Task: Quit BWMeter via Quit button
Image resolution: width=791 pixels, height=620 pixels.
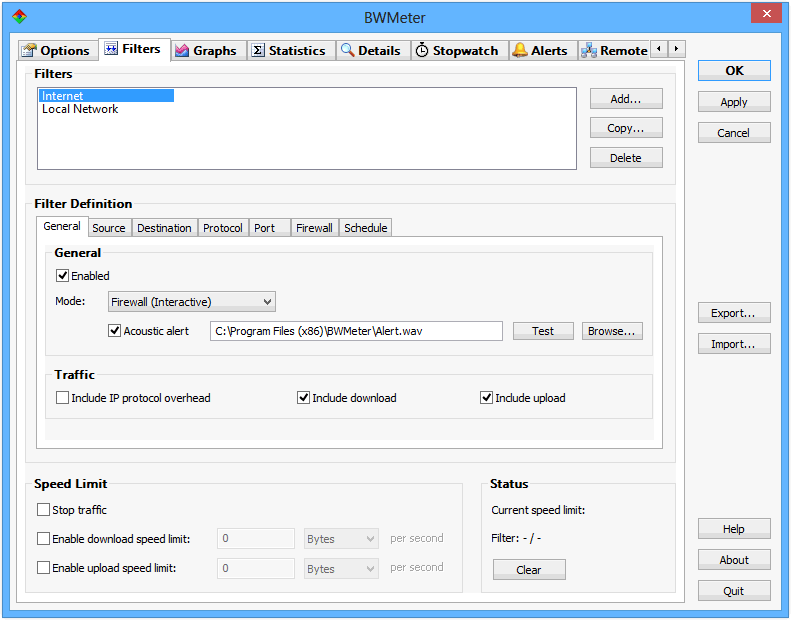Action: tap(734, 591)
